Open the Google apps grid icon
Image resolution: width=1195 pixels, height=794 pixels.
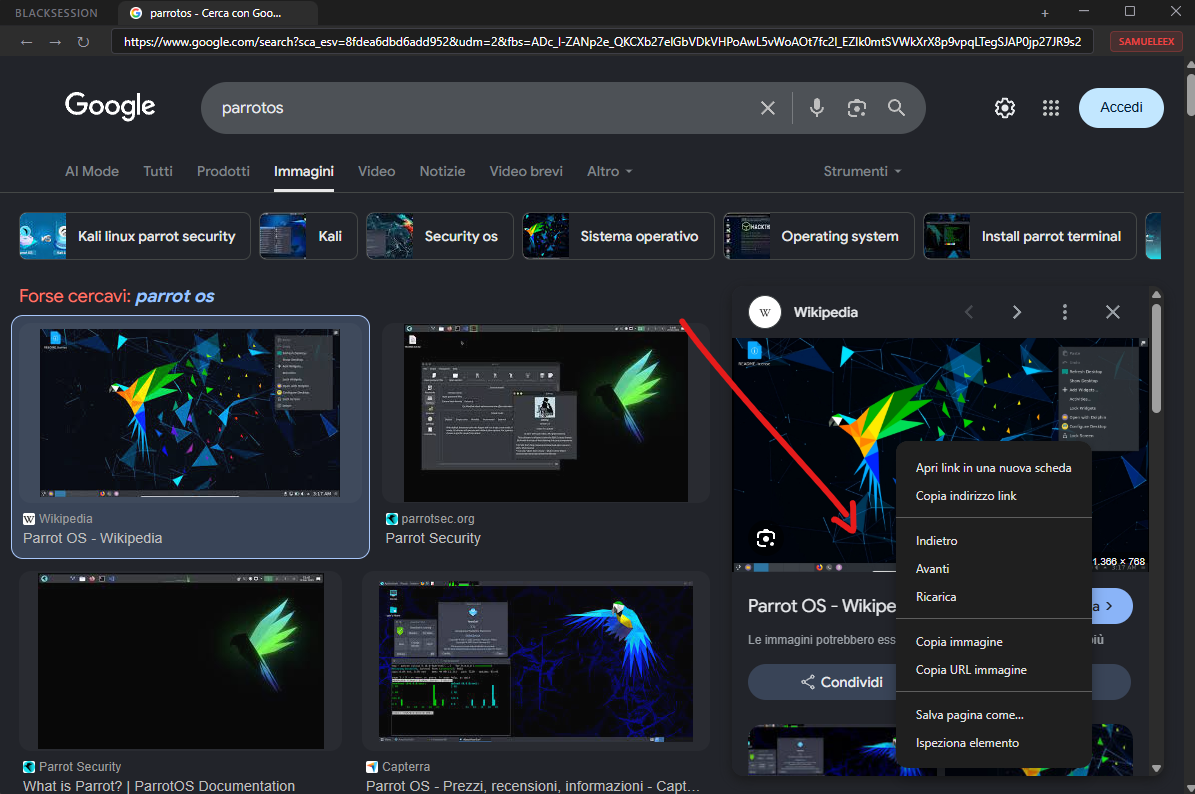pyautogui.click(x=1051, y=108)
